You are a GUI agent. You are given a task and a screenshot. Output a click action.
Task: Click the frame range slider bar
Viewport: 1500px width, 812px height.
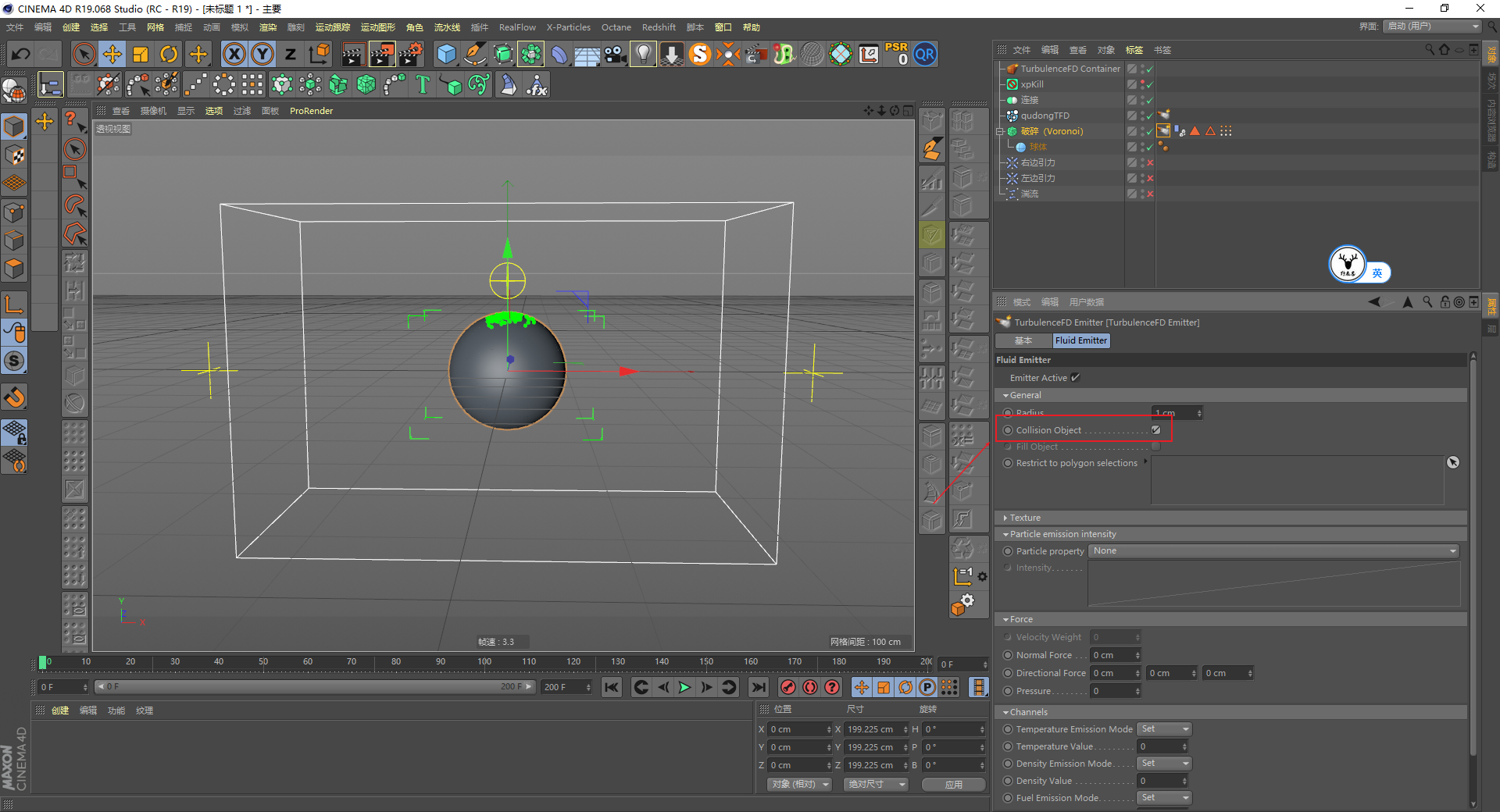click(315, 687)
